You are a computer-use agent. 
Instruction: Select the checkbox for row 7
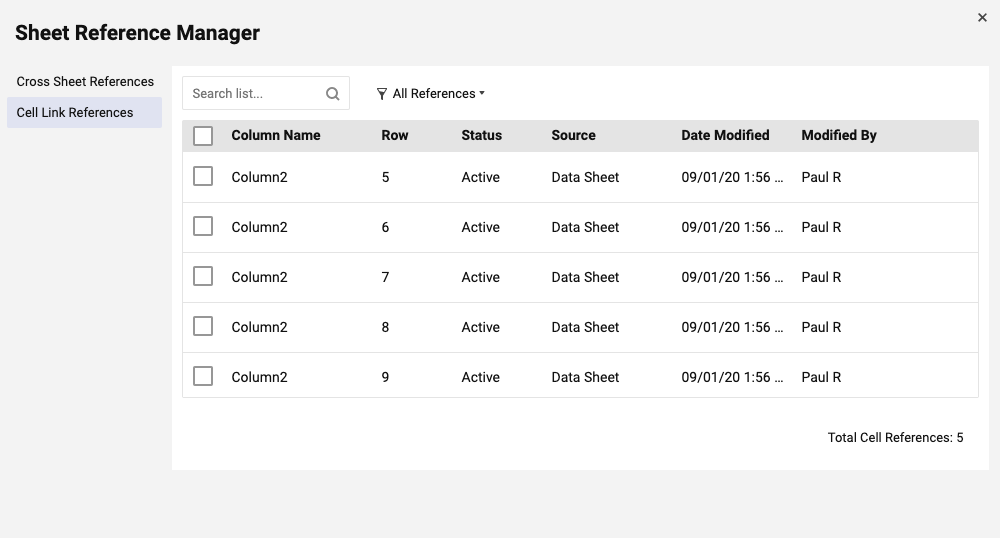[x=203, y=276]
